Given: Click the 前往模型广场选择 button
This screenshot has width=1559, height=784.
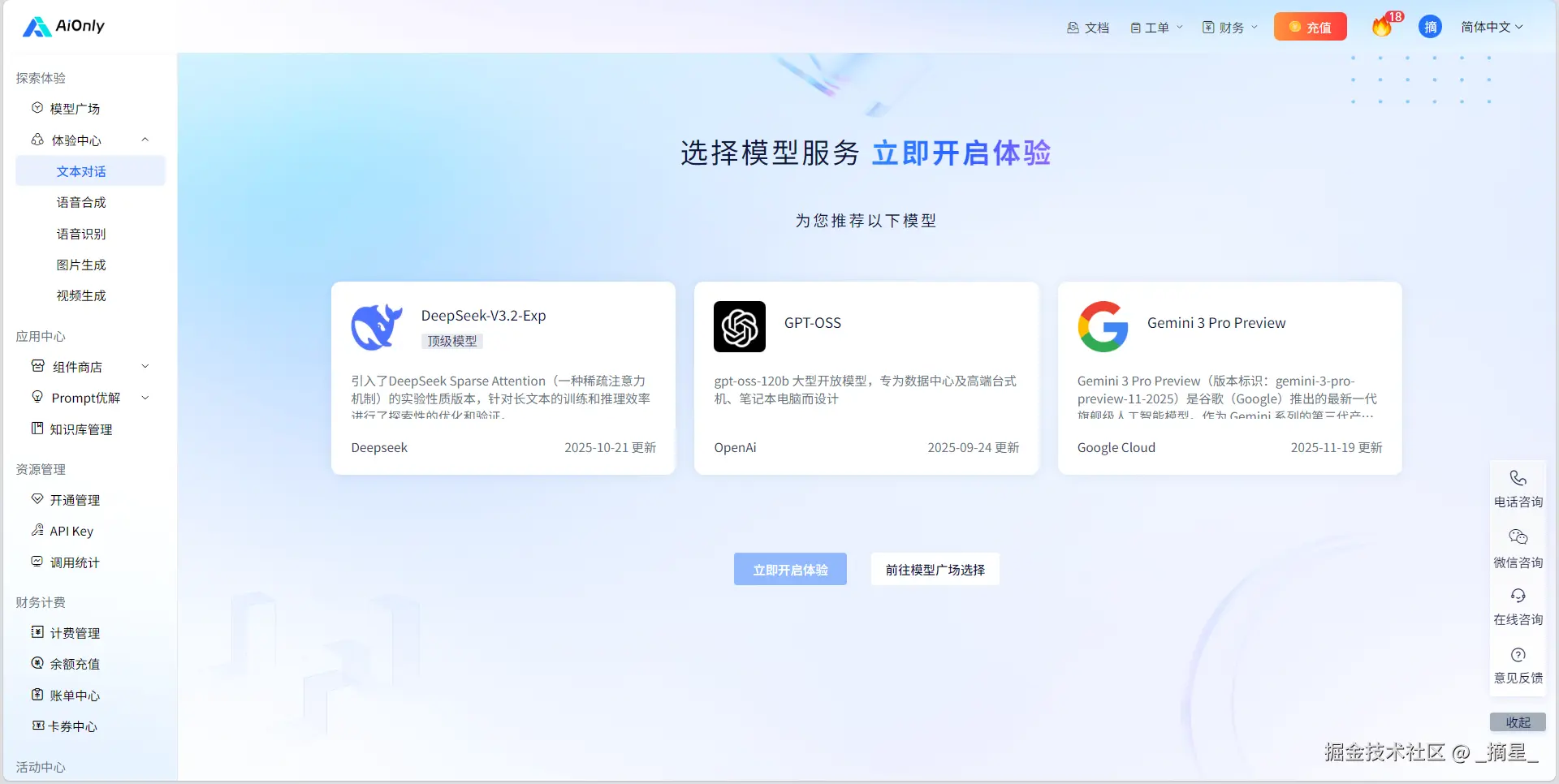Looking at the screenshot, I should tap(935, 570).
